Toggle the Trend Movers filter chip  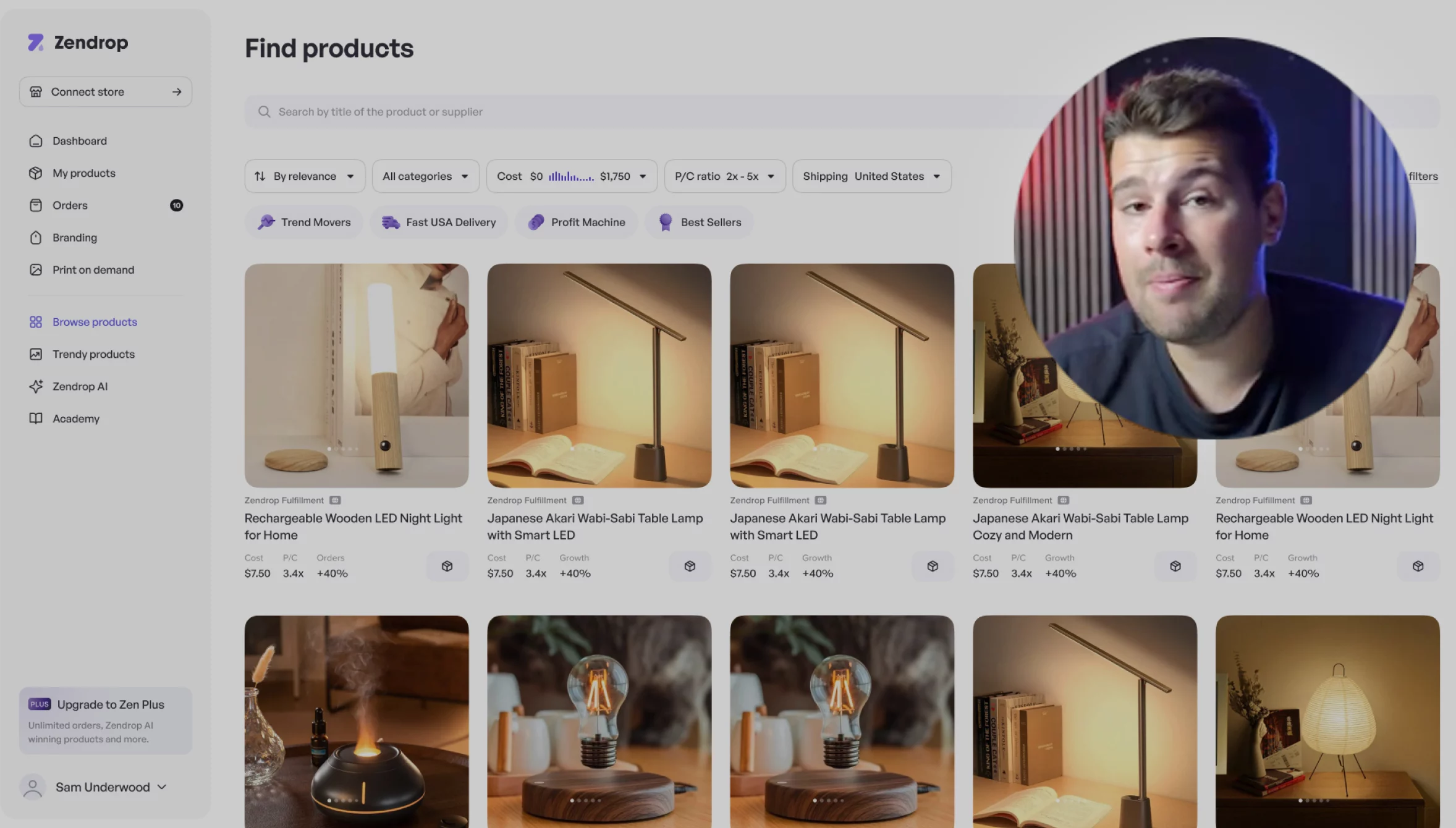pos(304,222)
